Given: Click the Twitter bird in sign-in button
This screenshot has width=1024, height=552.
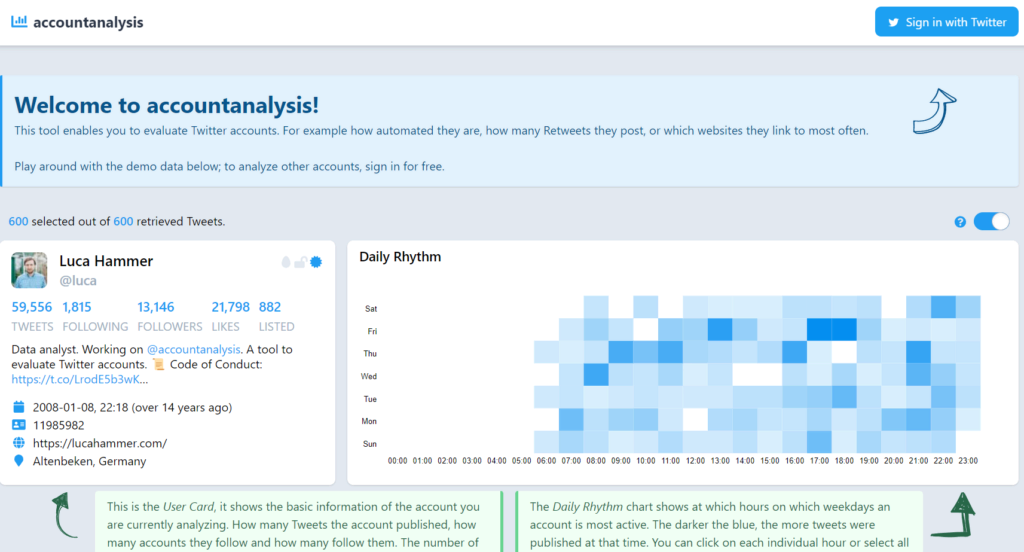Looking at the screenshot, I should (x=893, y=22).
